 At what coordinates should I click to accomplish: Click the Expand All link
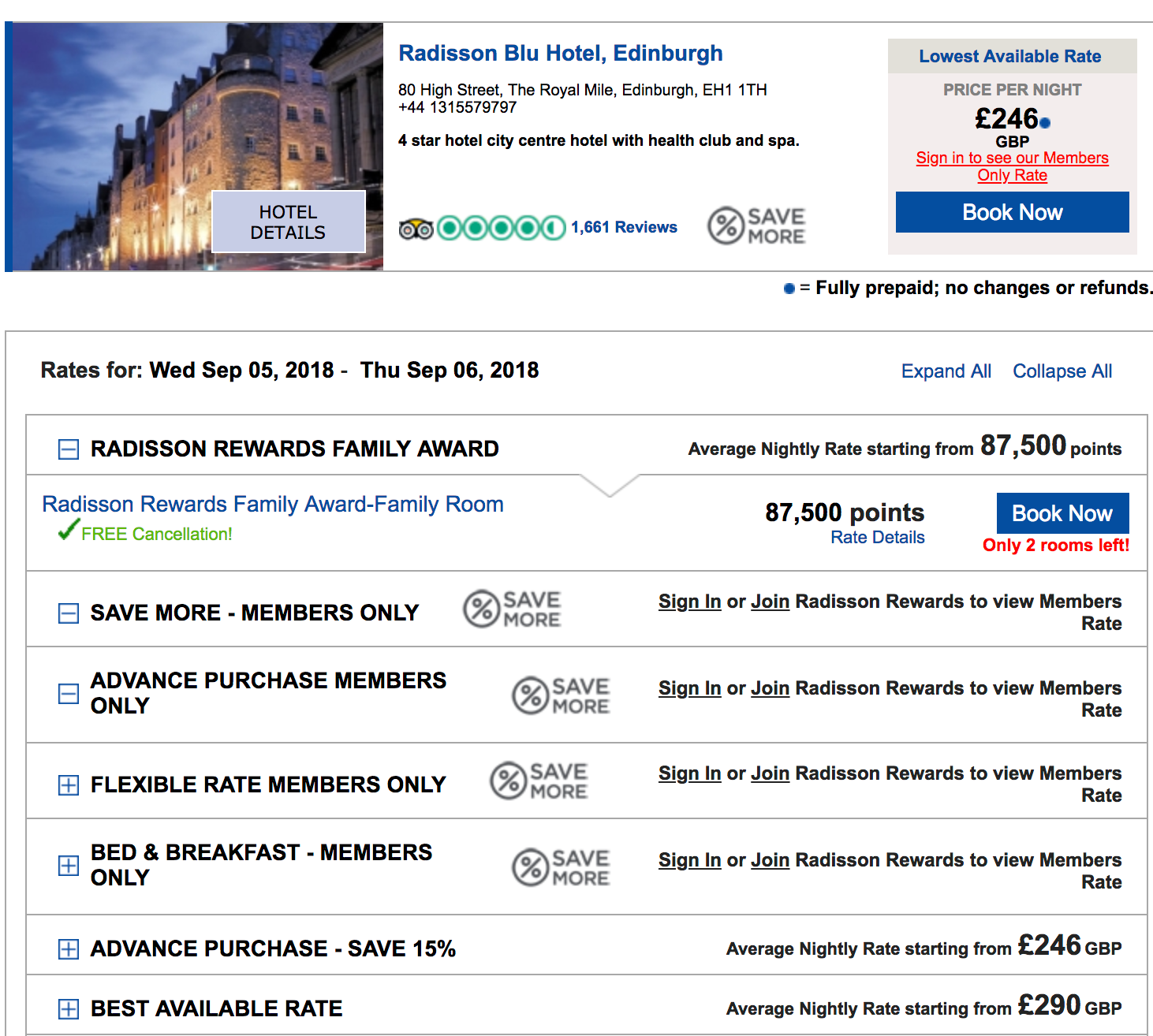pos(946,371)
